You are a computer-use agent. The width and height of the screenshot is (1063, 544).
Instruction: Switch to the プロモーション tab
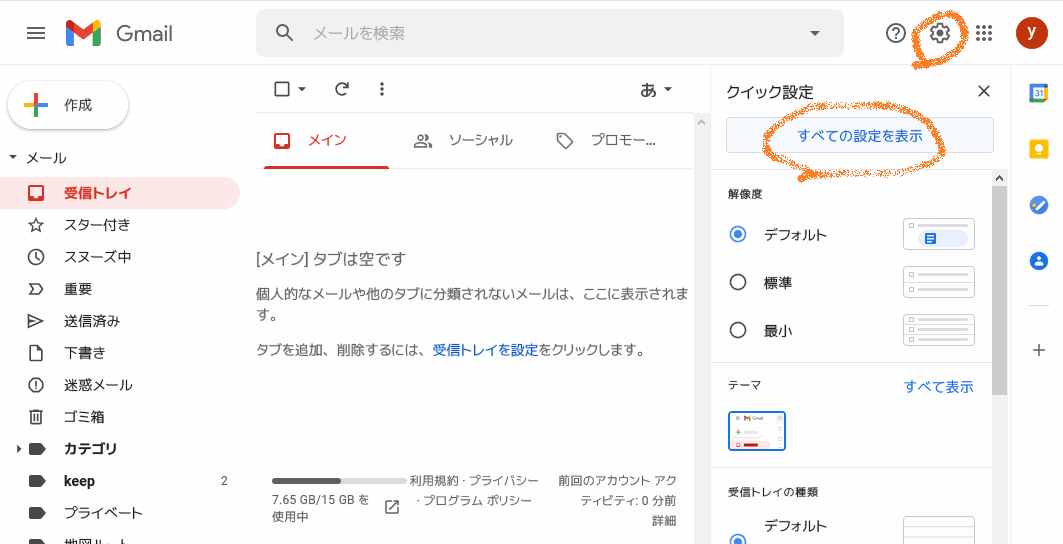click(x=605, y=141)
